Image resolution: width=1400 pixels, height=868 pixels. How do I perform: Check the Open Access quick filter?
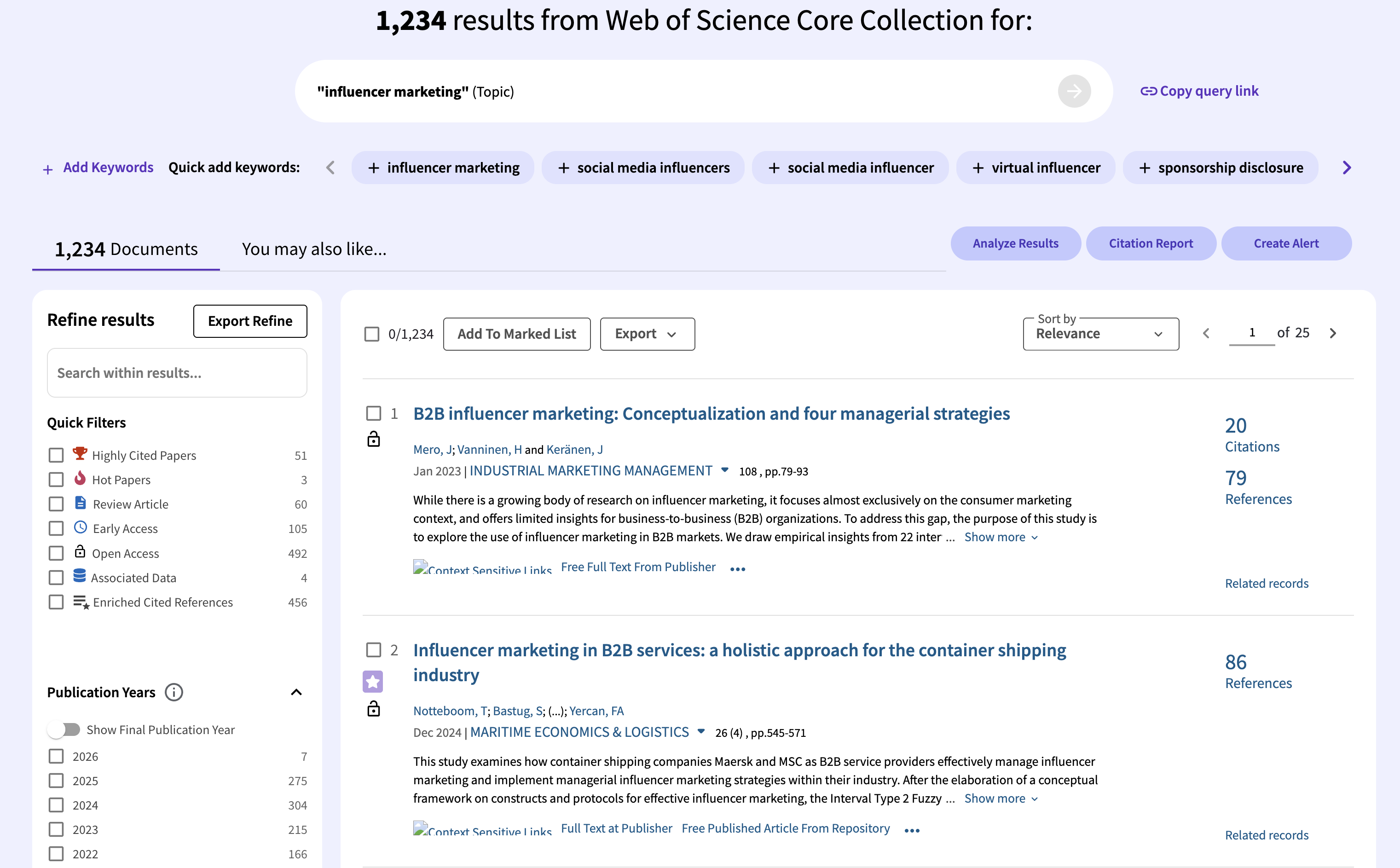(56, 553)
